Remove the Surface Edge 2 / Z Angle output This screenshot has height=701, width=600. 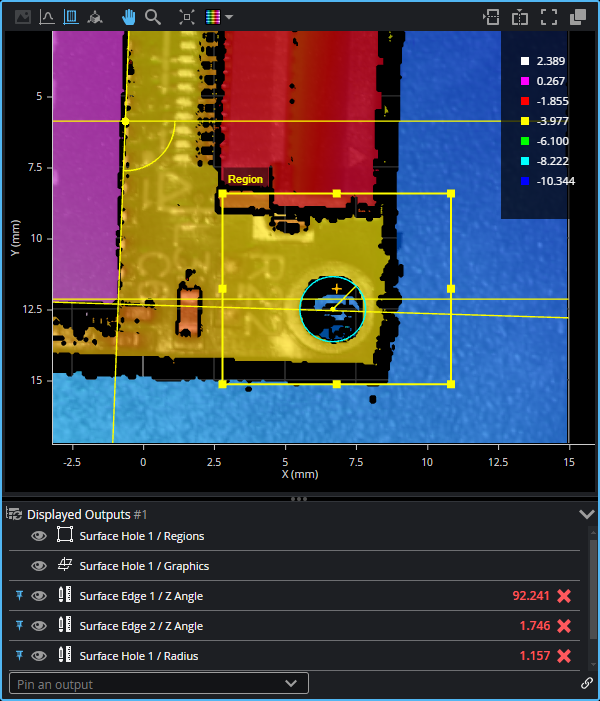tap(564, 626)
